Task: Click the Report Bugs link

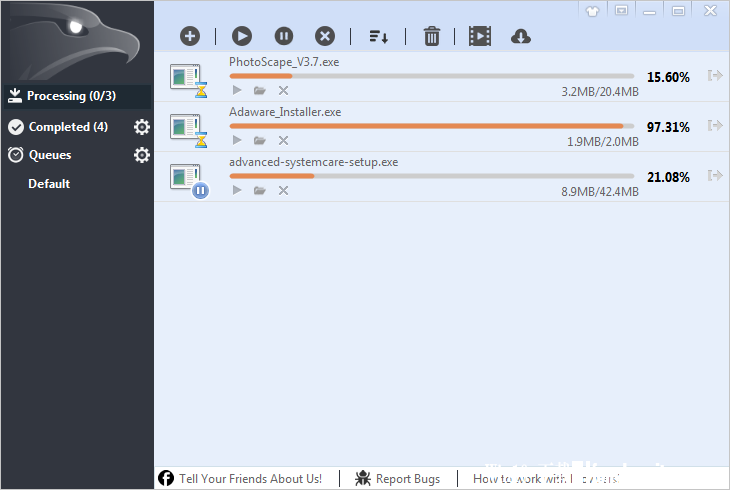Action: pos(397,479)
